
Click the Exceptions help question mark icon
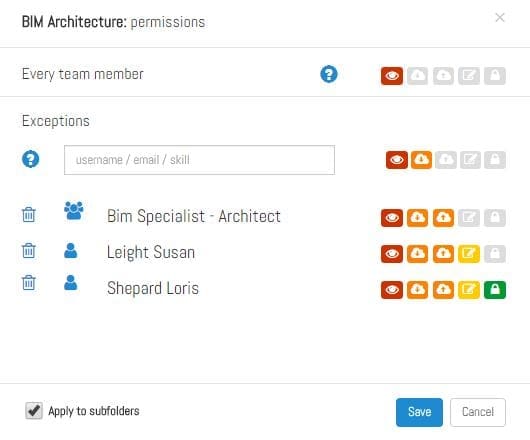[x=31, y=159]
